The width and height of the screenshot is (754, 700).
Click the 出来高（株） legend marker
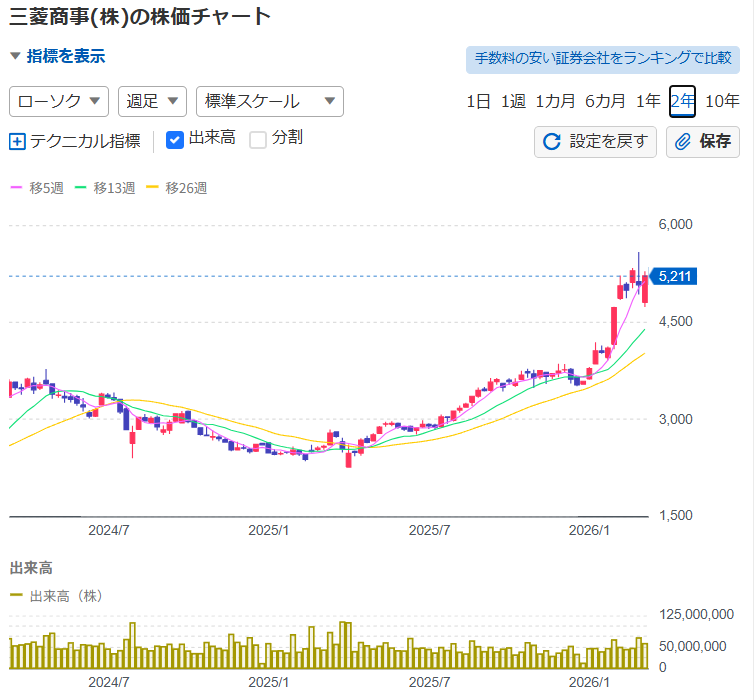tap(16, 596)
